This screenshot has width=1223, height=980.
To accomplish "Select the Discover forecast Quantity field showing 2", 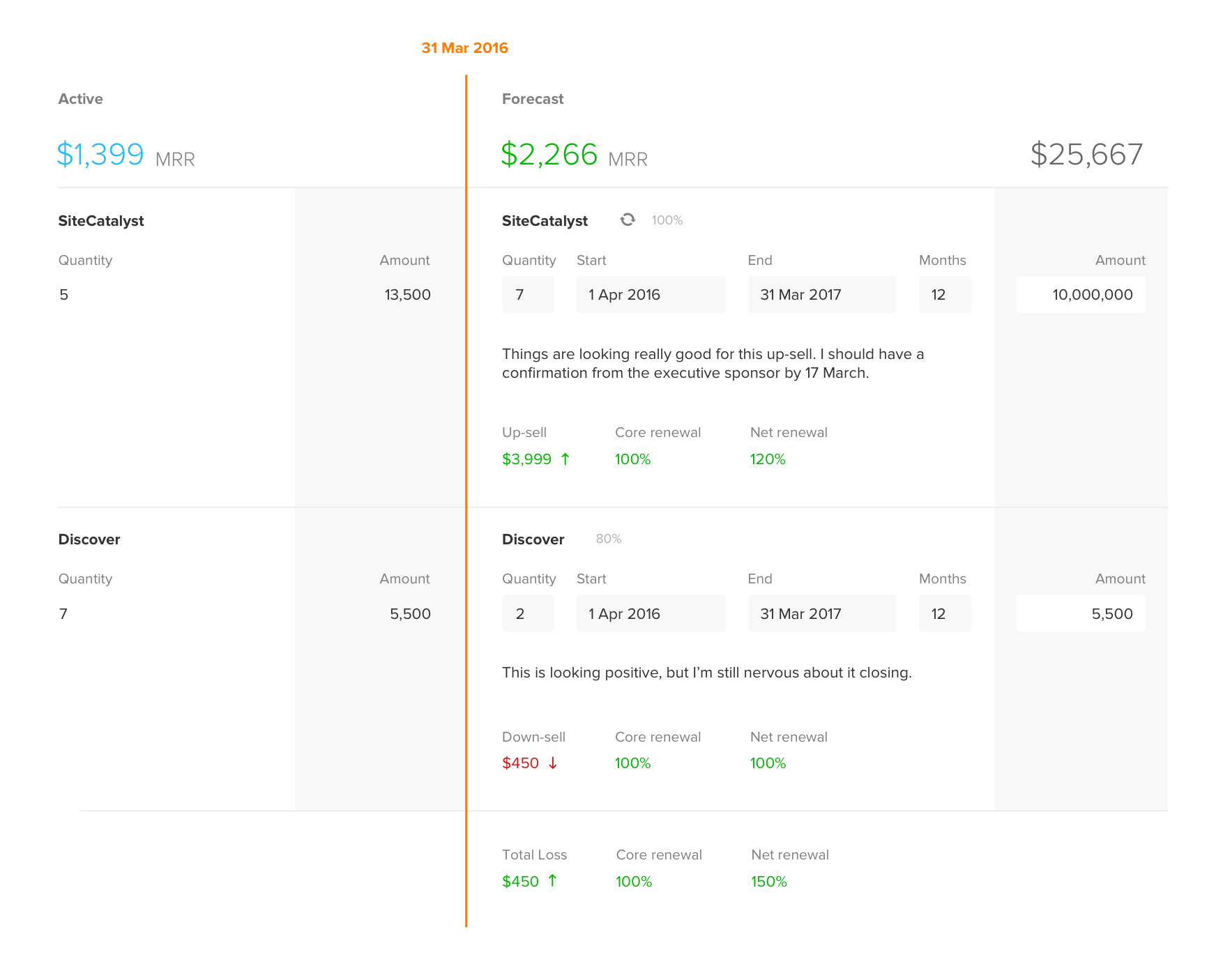I will [x=528, y=613].
